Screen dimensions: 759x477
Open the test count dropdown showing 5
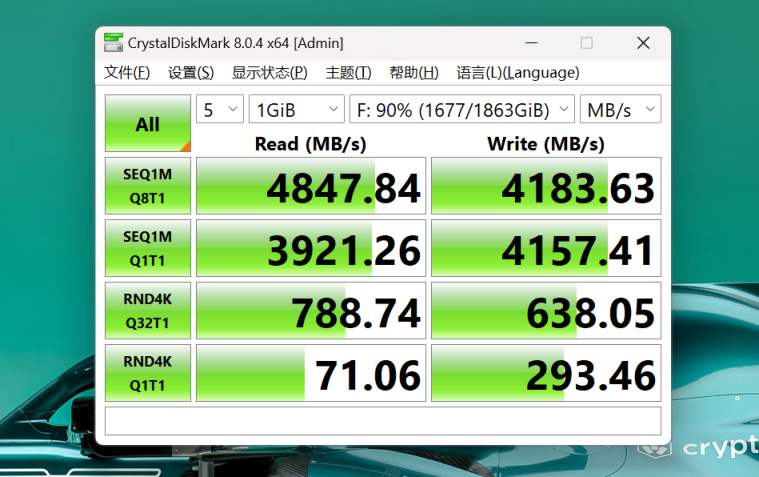click(x=220, y=109)
